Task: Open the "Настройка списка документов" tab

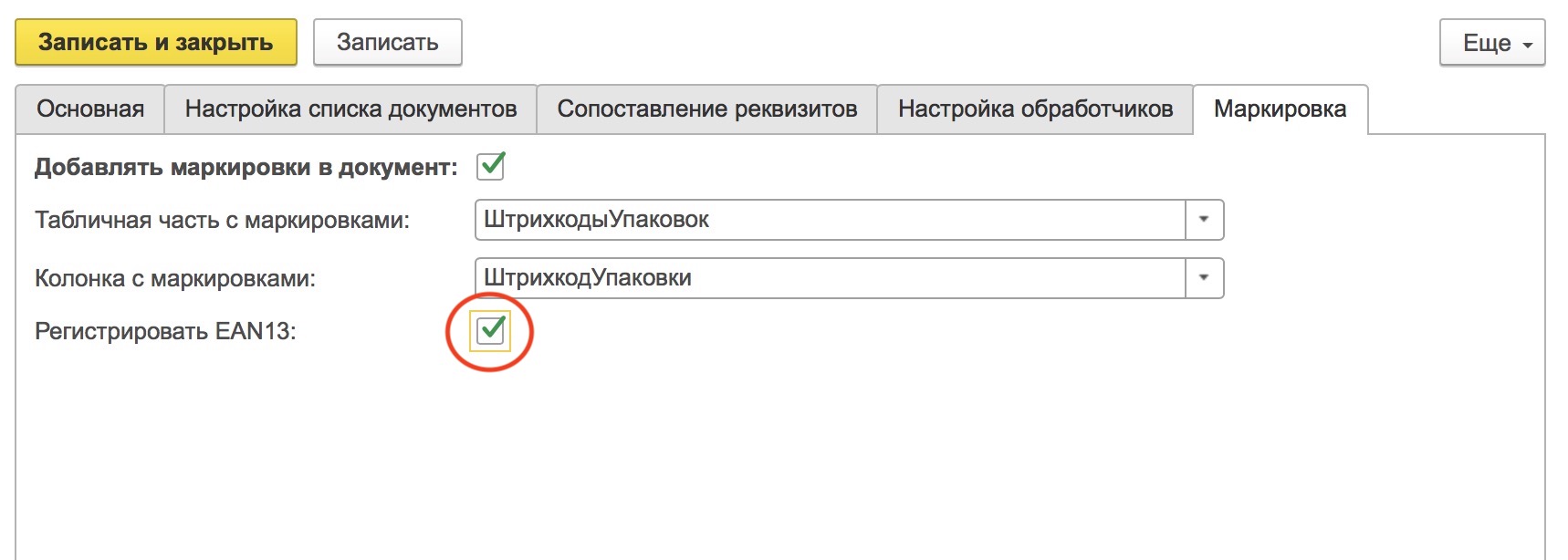Action: click(351, 109)
